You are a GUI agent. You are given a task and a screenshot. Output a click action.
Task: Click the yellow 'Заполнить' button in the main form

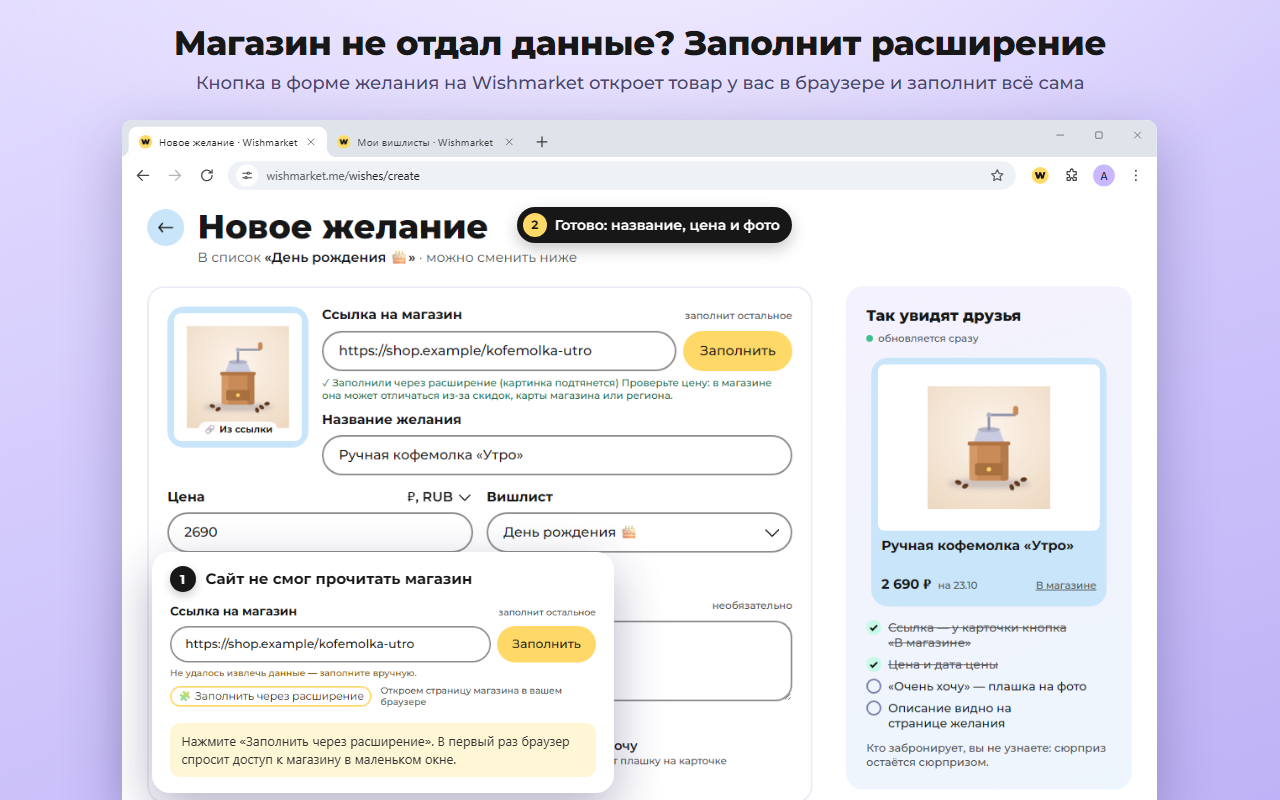[x=737, y=351]
